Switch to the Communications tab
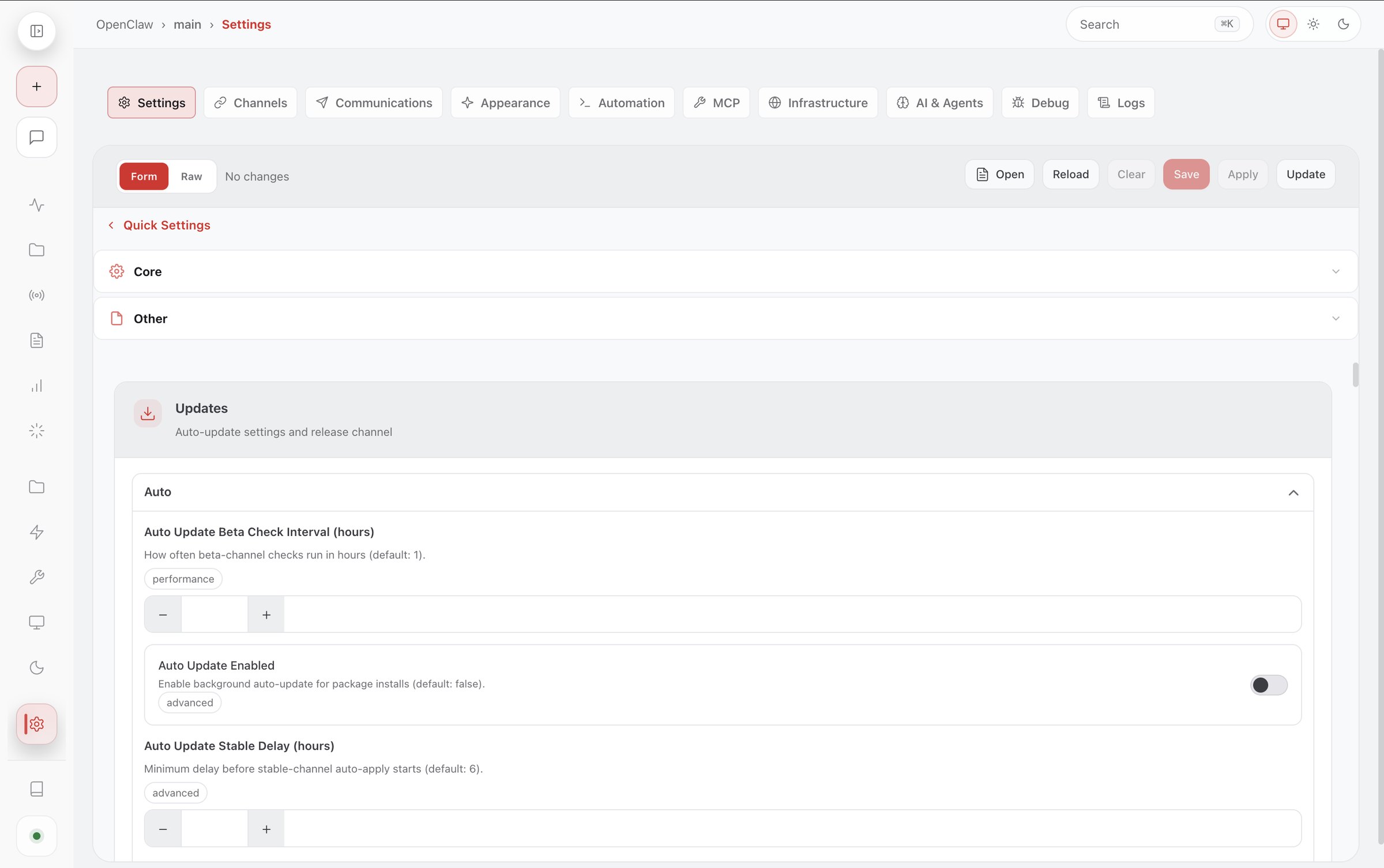 [374, 103]
